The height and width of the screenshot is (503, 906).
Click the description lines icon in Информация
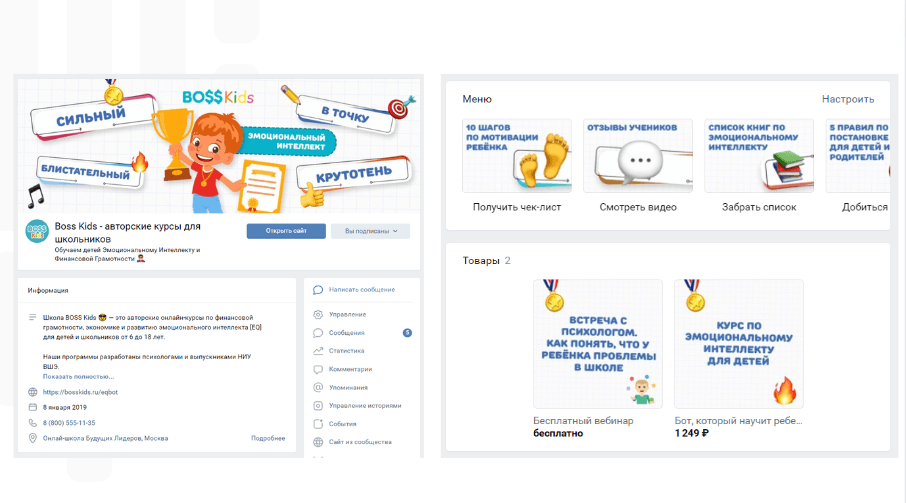pyautogui.click(x=32, y=318)
